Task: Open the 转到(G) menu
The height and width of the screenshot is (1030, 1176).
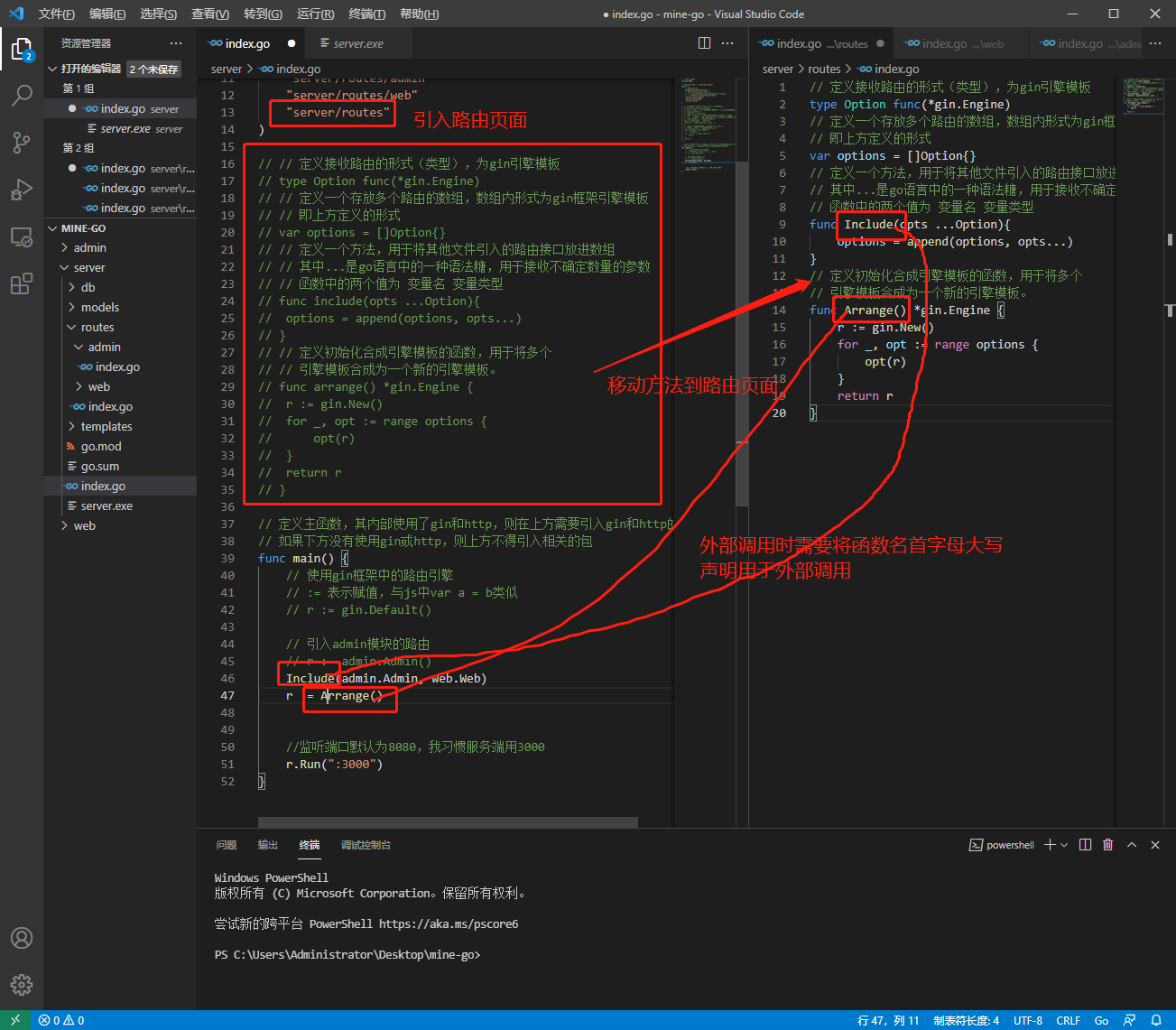Action: pos(263,14)
